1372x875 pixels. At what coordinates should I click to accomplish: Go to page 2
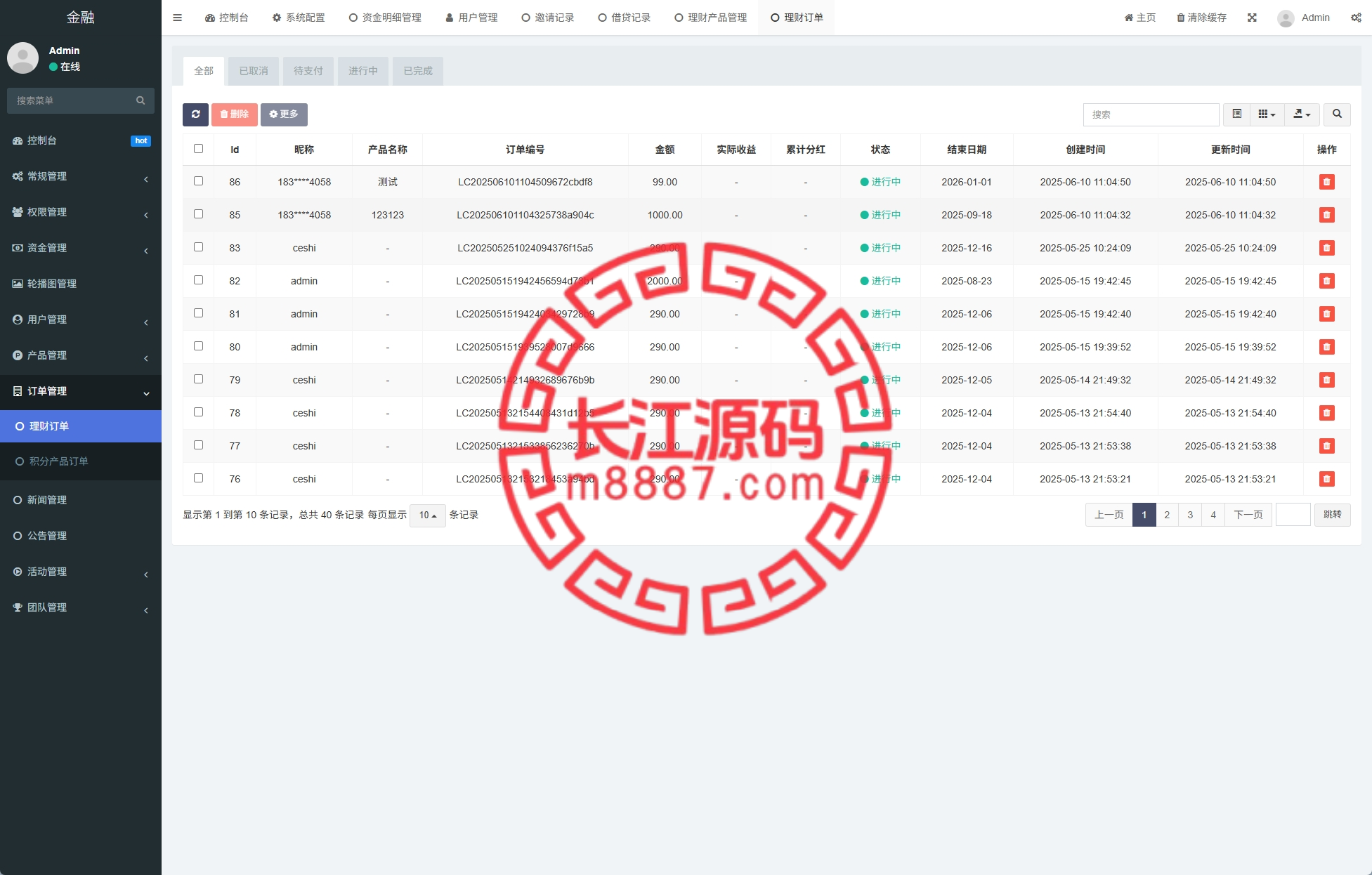(1167, 515)
